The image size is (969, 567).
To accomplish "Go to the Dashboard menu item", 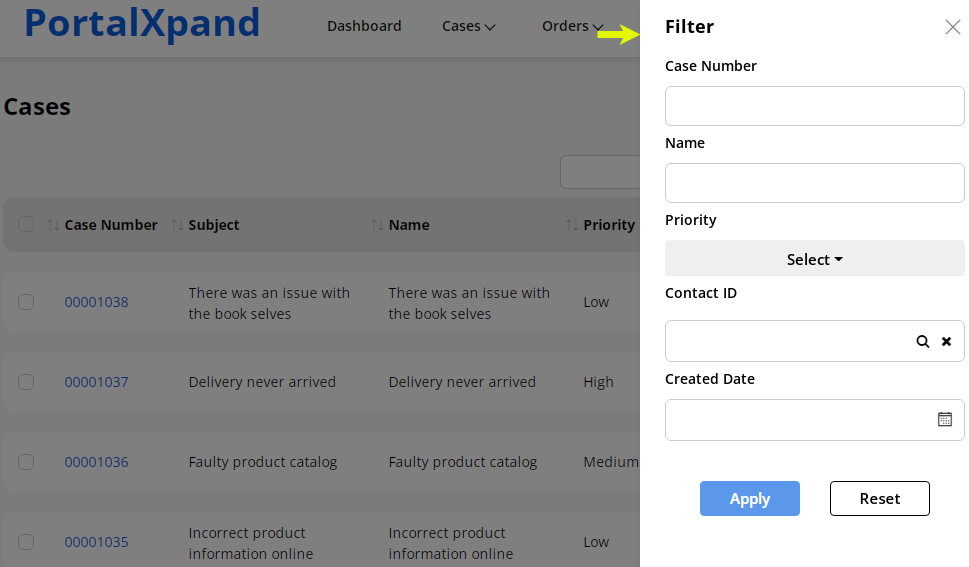I will pos(364,26).
